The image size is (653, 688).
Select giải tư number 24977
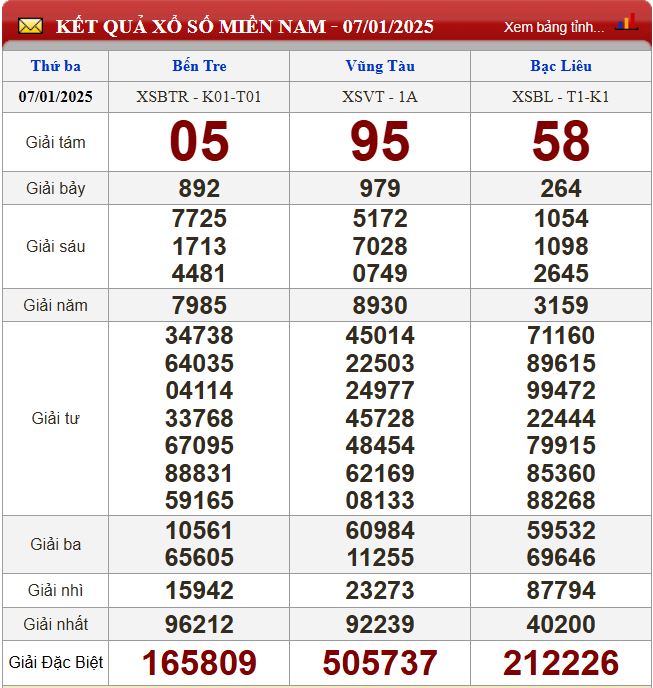[x=380, y=391]
